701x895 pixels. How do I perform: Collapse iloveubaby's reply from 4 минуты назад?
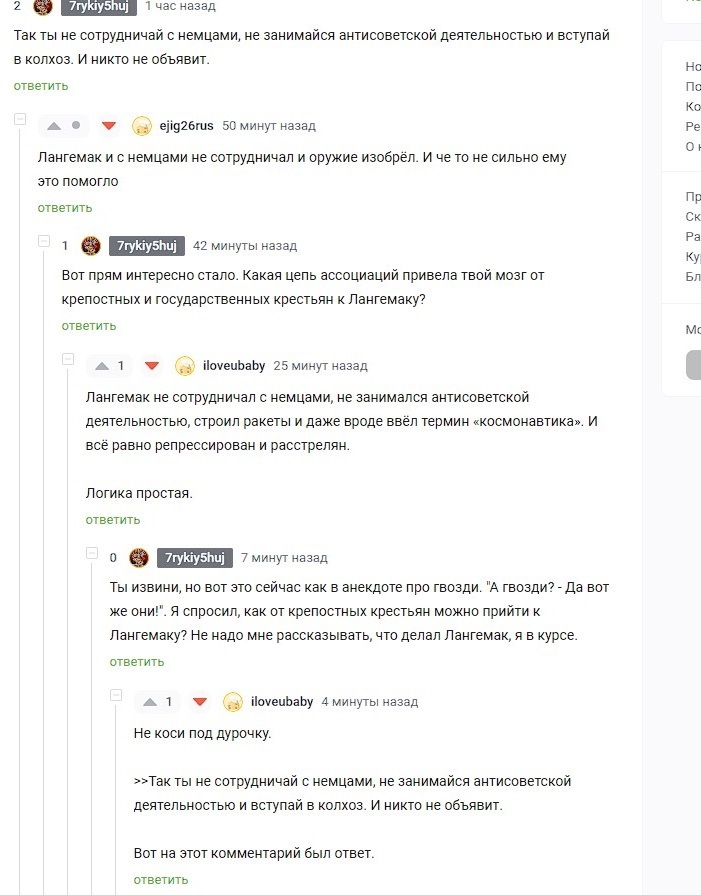116,696
